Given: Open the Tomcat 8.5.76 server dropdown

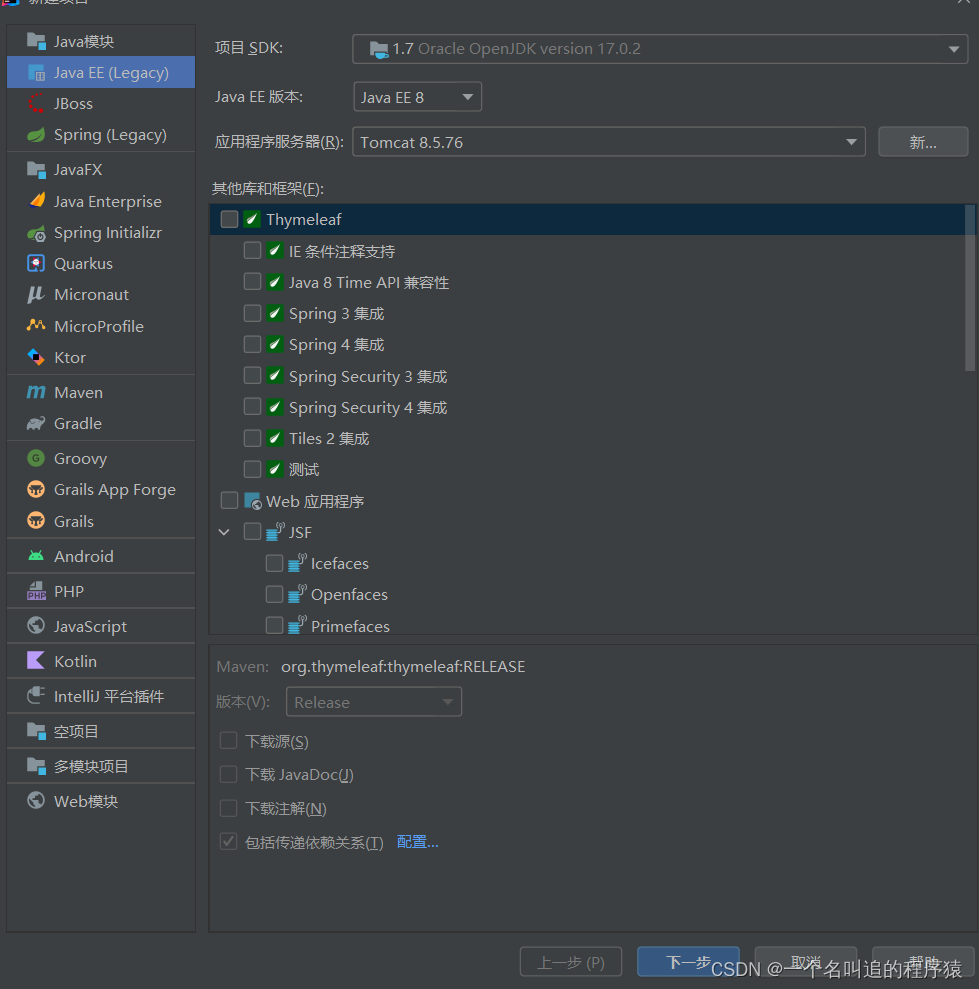Looking at the screenshot, I should [609, 142].
